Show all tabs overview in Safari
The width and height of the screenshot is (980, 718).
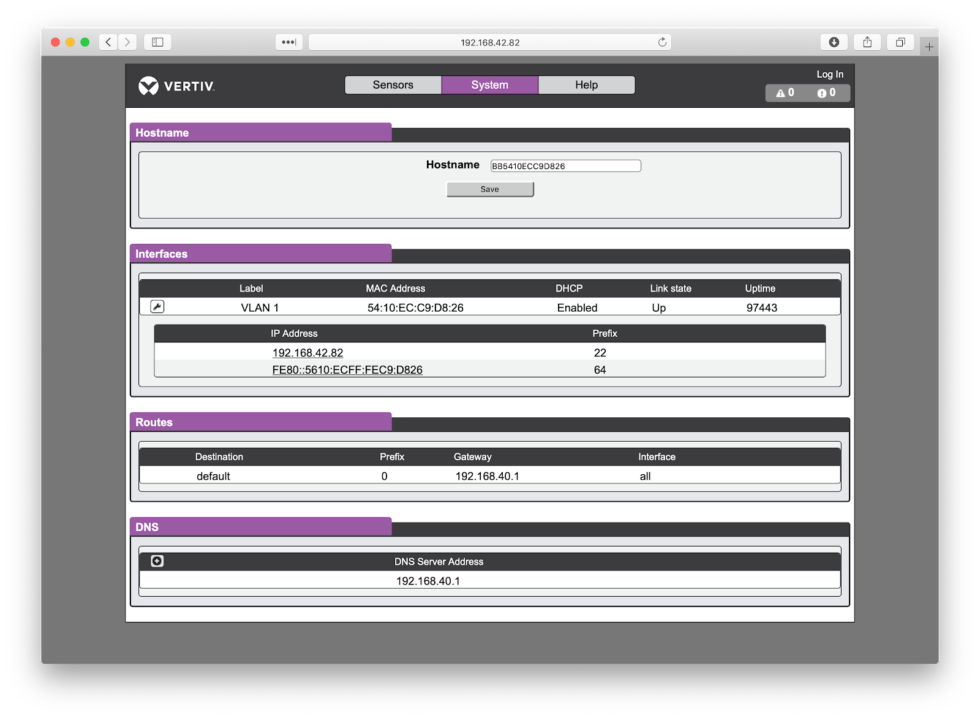click(900, 42)
